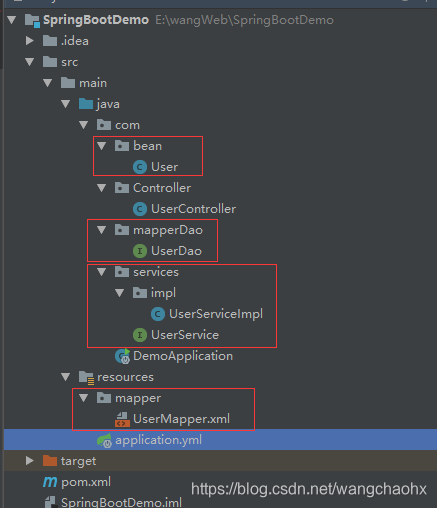Select the Controller package name
This screenshot has height=508, width=437.
[x=162, y=188]
